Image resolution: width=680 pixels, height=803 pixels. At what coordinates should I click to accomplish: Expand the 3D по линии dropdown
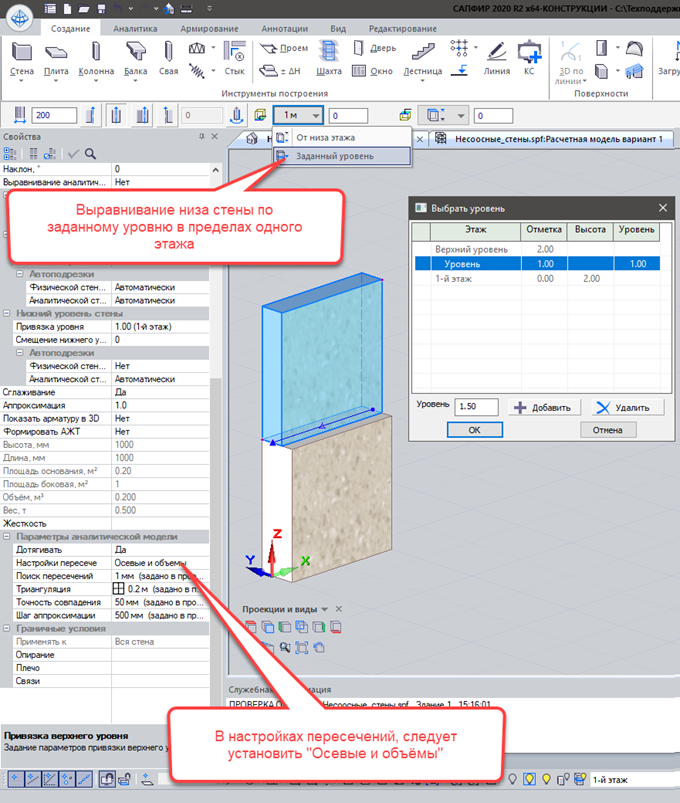(570, 76)
